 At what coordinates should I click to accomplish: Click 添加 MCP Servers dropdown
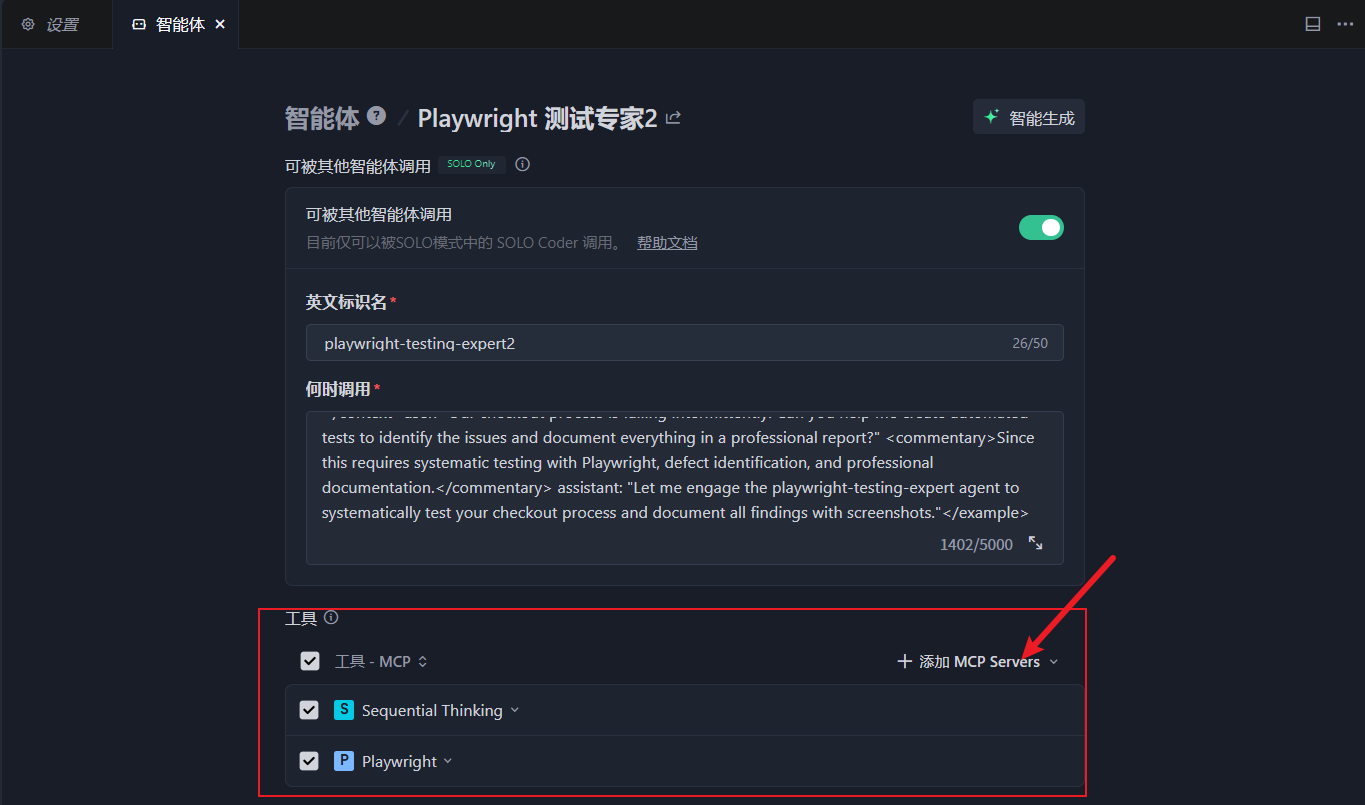[977, 661]
